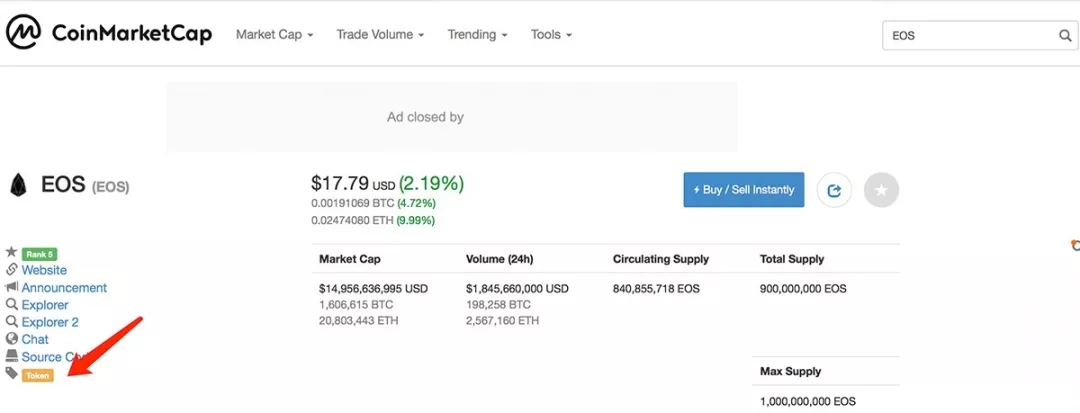Click the green Rank 5 badge

[x=39, y=253]
